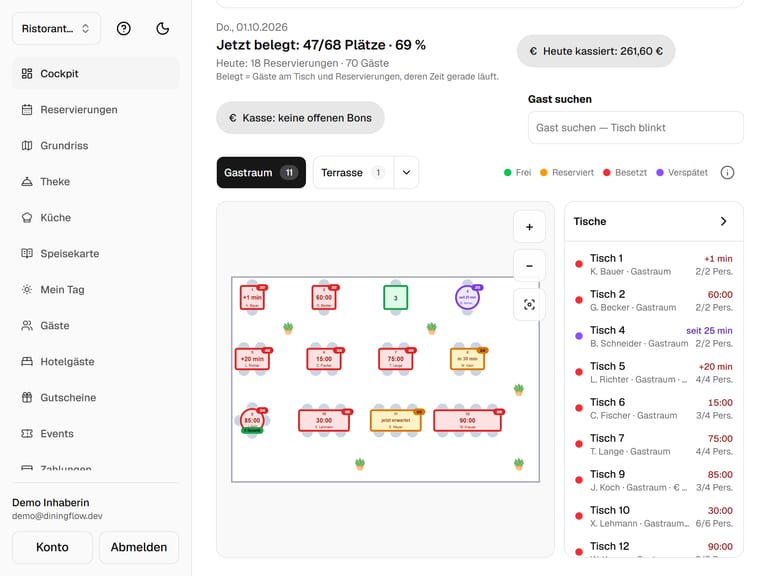The image size is (768, 576).
Task: Collapse the Tische panel chevron
Action: (x=723, y=221)
